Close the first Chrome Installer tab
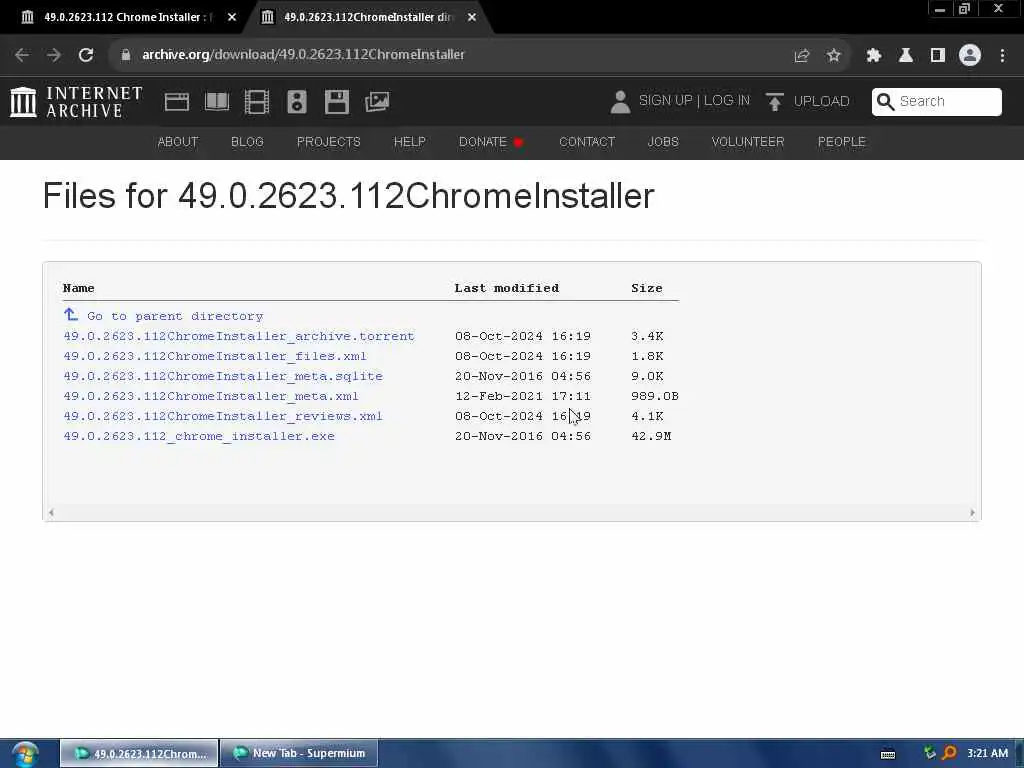 point(232,17)
